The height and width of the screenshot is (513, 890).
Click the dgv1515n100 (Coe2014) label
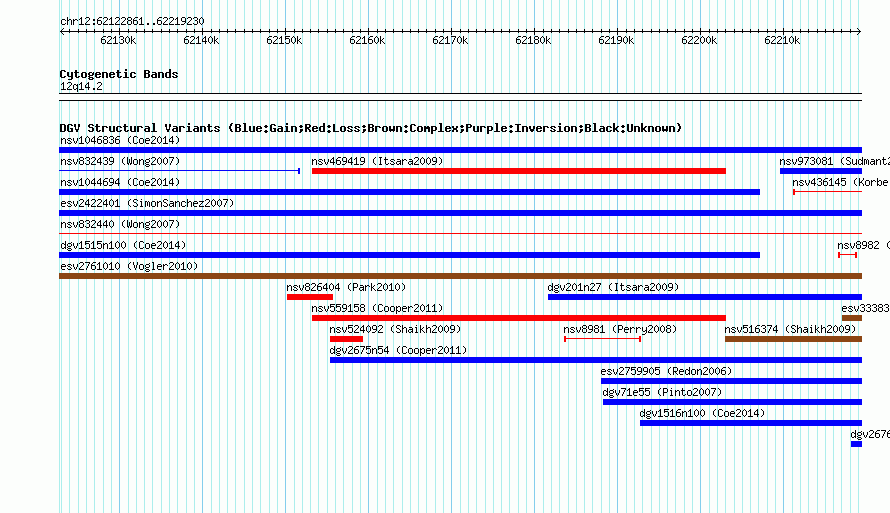[x=123, y=245]
